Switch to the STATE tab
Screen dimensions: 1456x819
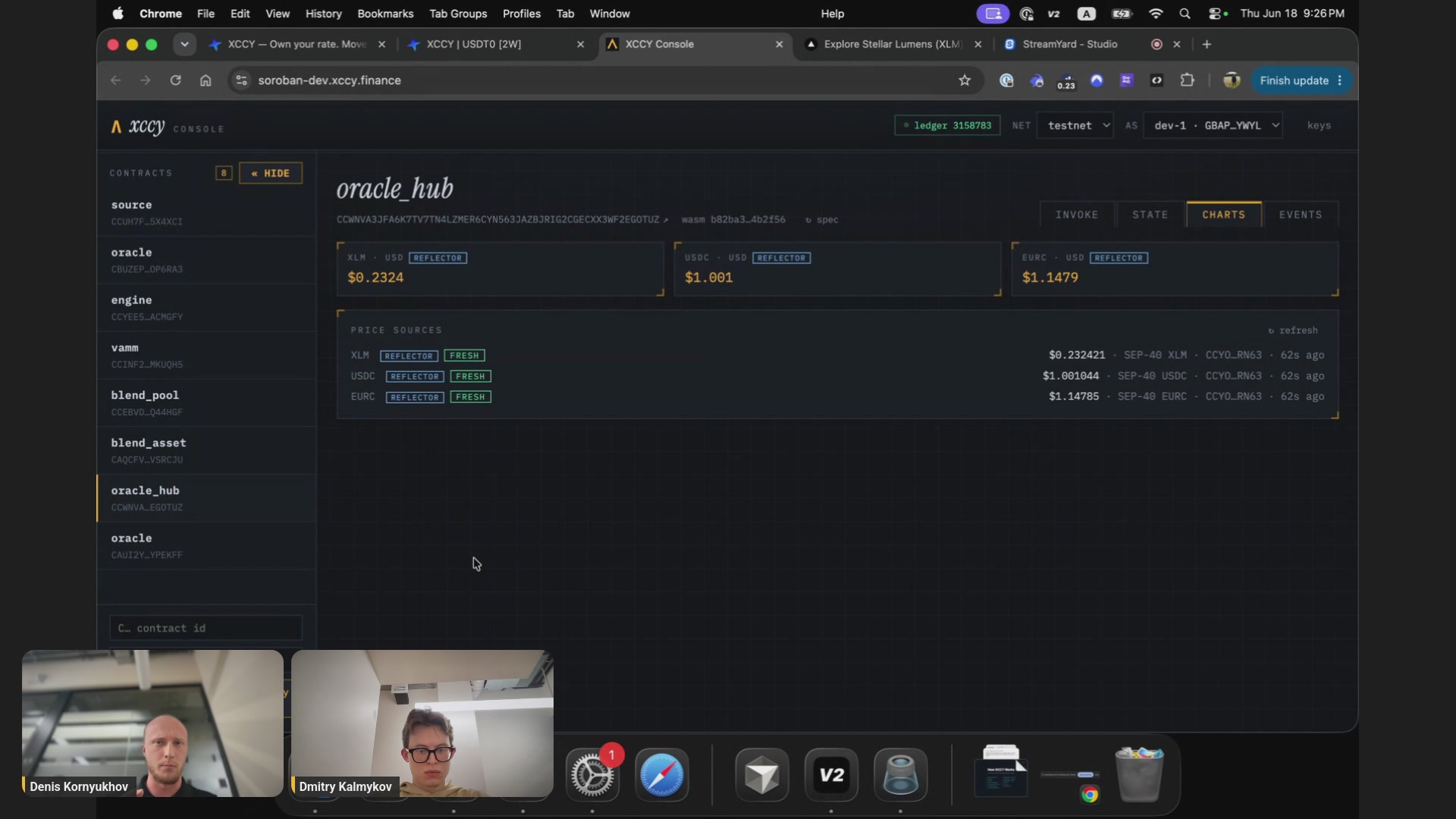click(x=1150, y=215)
